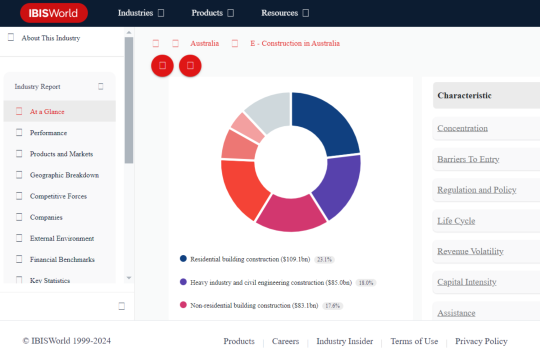The image size is (540, 360).
Task: Open Capital Intensity characteristic
Action: (x=467, y=282)
